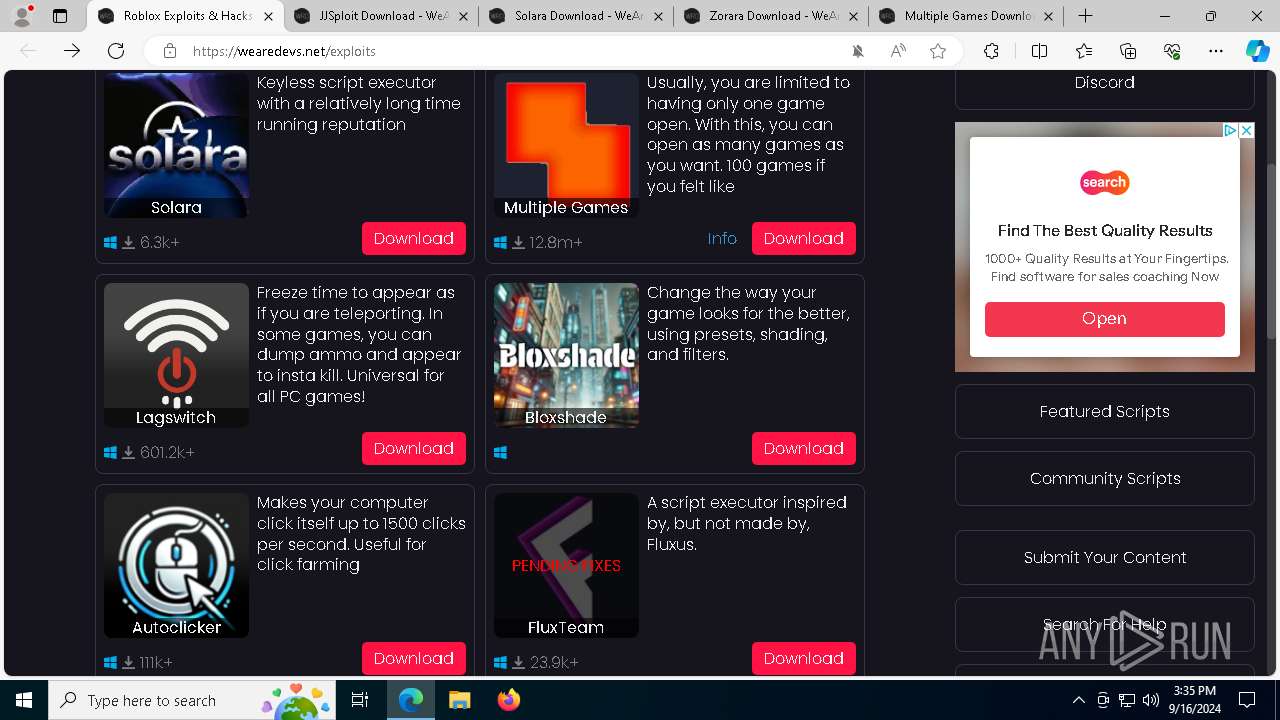Close the Zorara Download tab
The height and width of the screenshot is (720, 1280).
[x=854, y=16]
